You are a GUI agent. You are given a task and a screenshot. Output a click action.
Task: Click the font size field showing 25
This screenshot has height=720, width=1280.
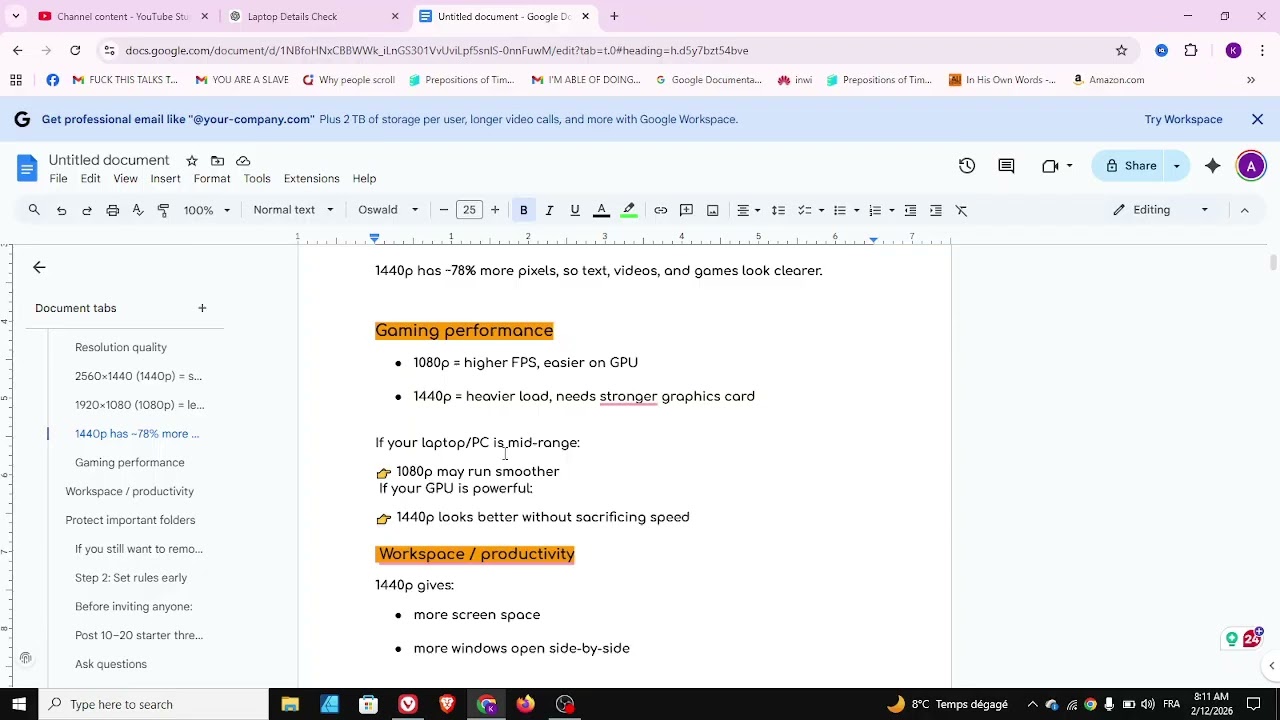469,210
